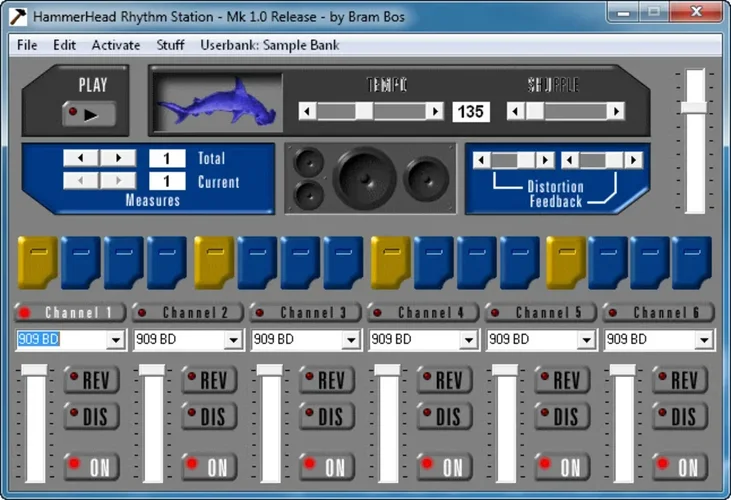Select the Channel 2 button

click(x=188, y=312)
